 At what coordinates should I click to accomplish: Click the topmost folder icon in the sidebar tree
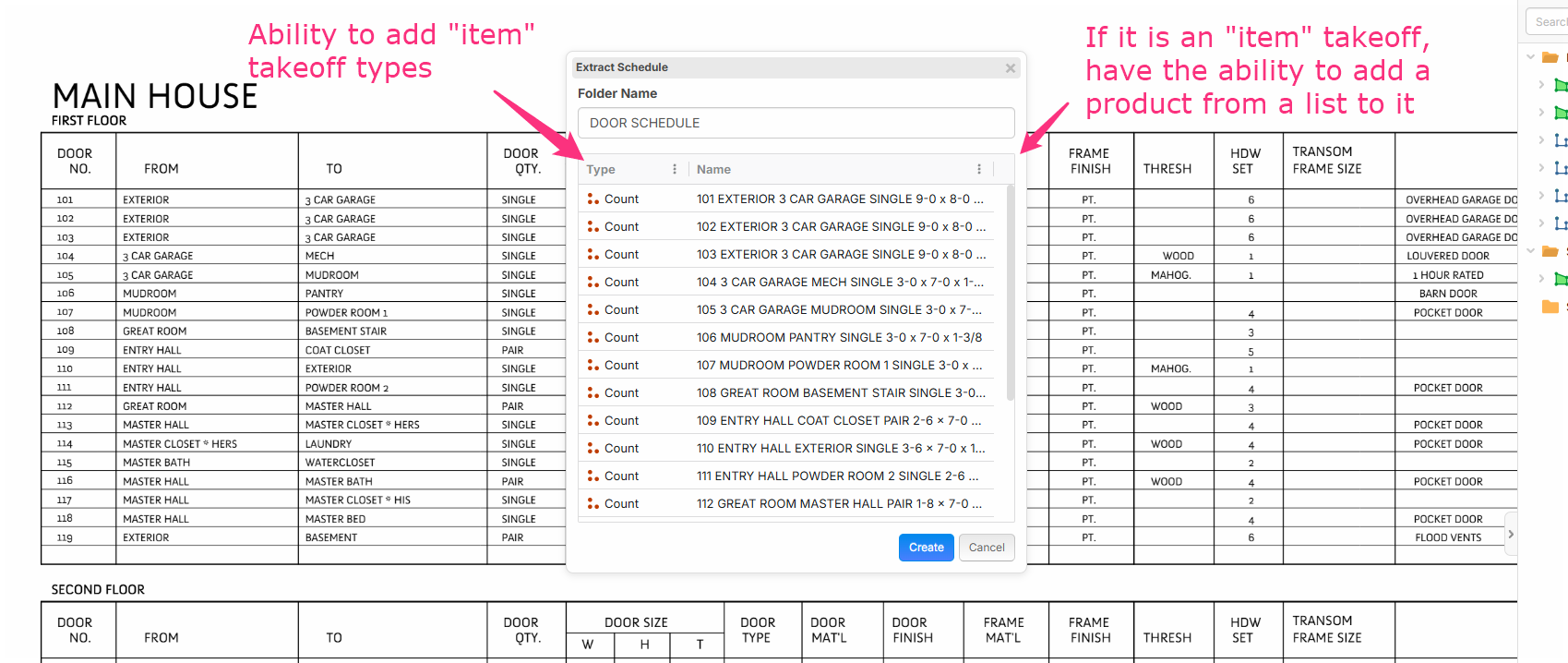1550,57
